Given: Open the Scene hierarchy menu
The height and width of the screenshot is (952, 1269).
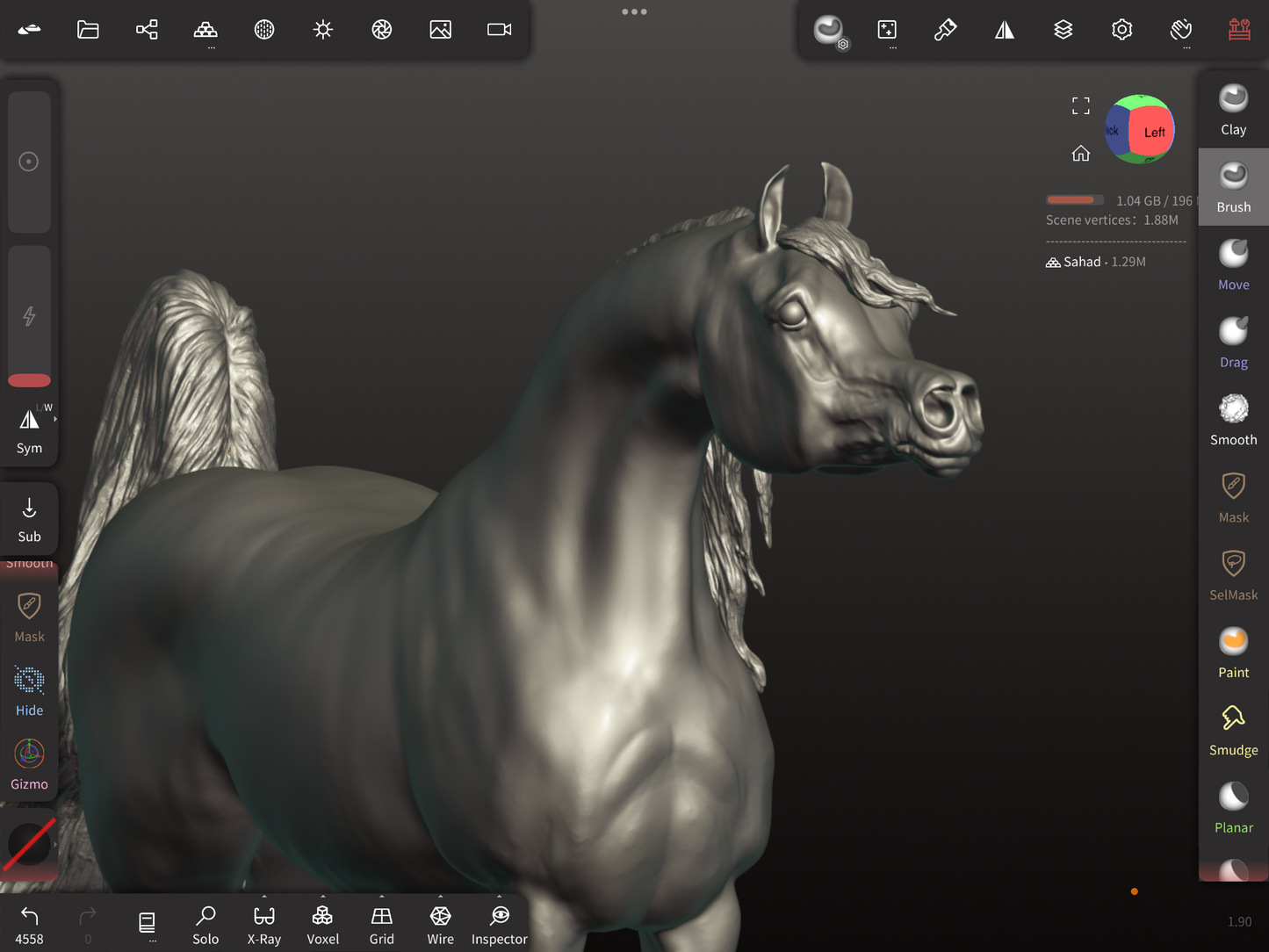Looking at the screenshot, I should coord(147,30).
